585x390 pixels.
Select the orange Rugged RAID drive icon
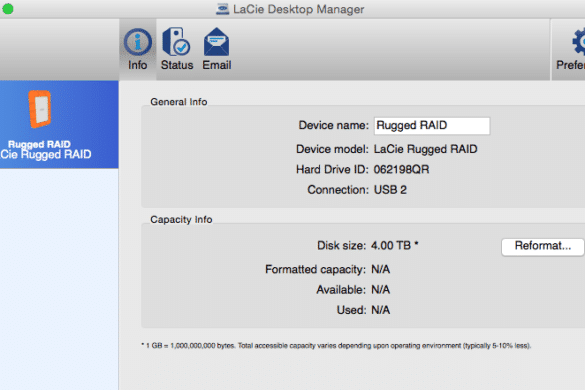(x=40, y=109)
